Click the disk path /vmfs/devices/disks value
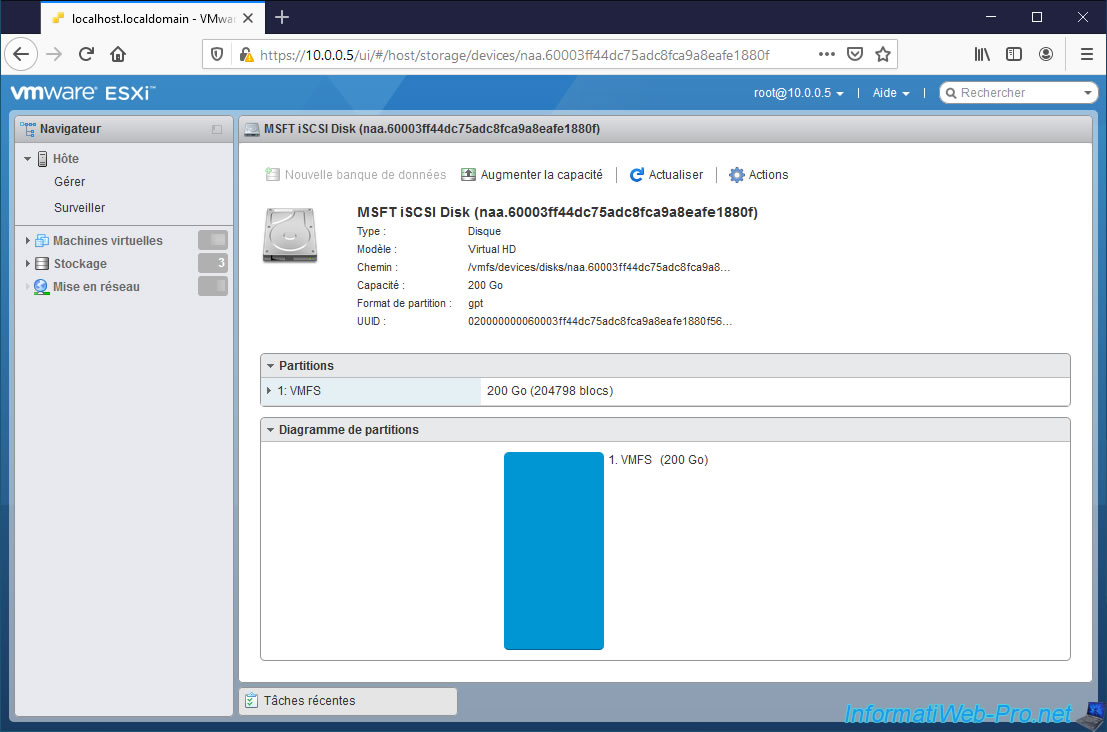Image resolution: width=1107 pixels, height=732 pixels. point(599,267)
